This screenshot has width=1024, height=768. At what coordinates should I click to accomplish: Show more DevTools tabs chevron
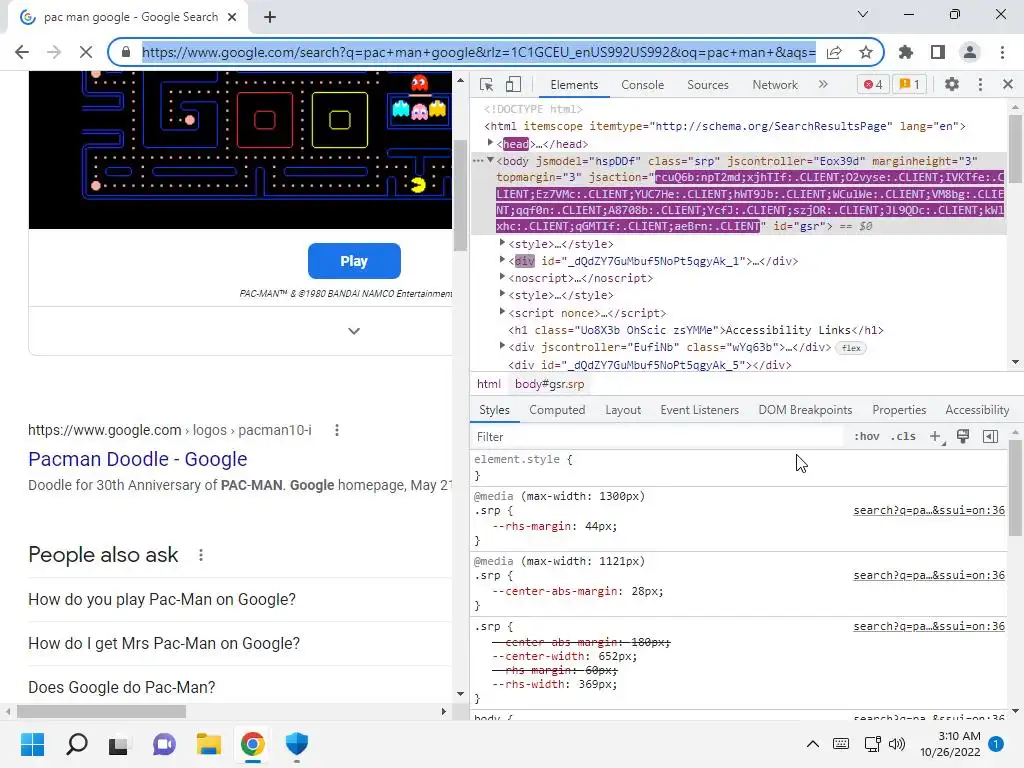tap(823, 84)
